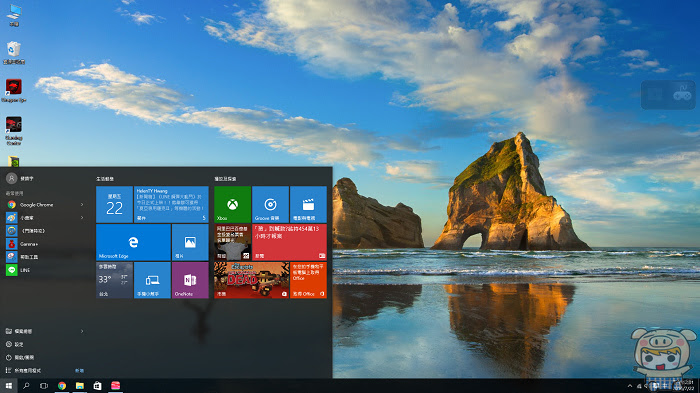
Task: Expand File Explorer jump list arrow
Action: pyautogui.click(x=82, y=331)
